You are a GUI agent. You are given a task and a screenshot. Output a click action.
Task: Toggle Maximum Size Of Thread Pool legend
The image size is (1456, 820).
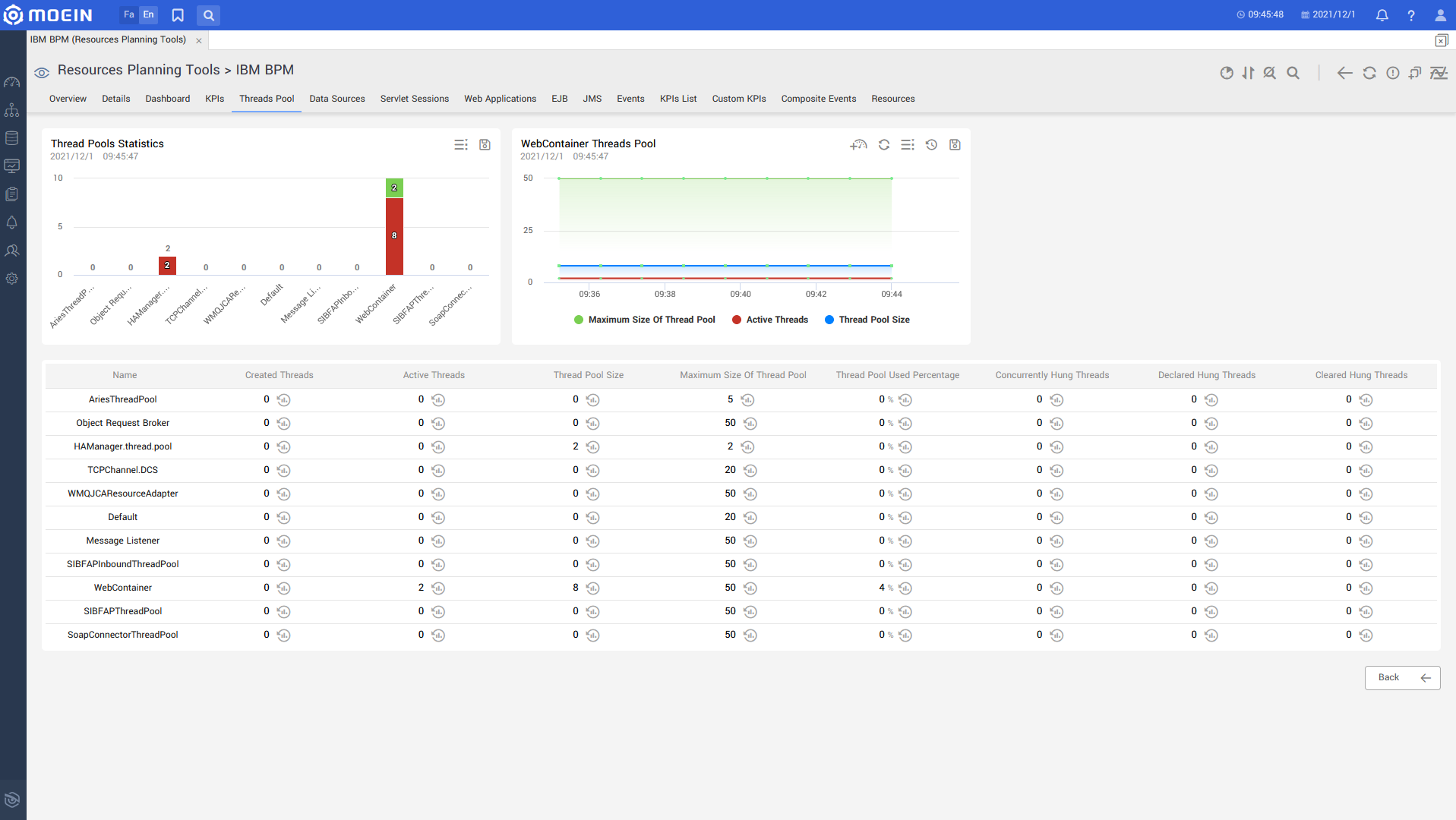(645, 320)
